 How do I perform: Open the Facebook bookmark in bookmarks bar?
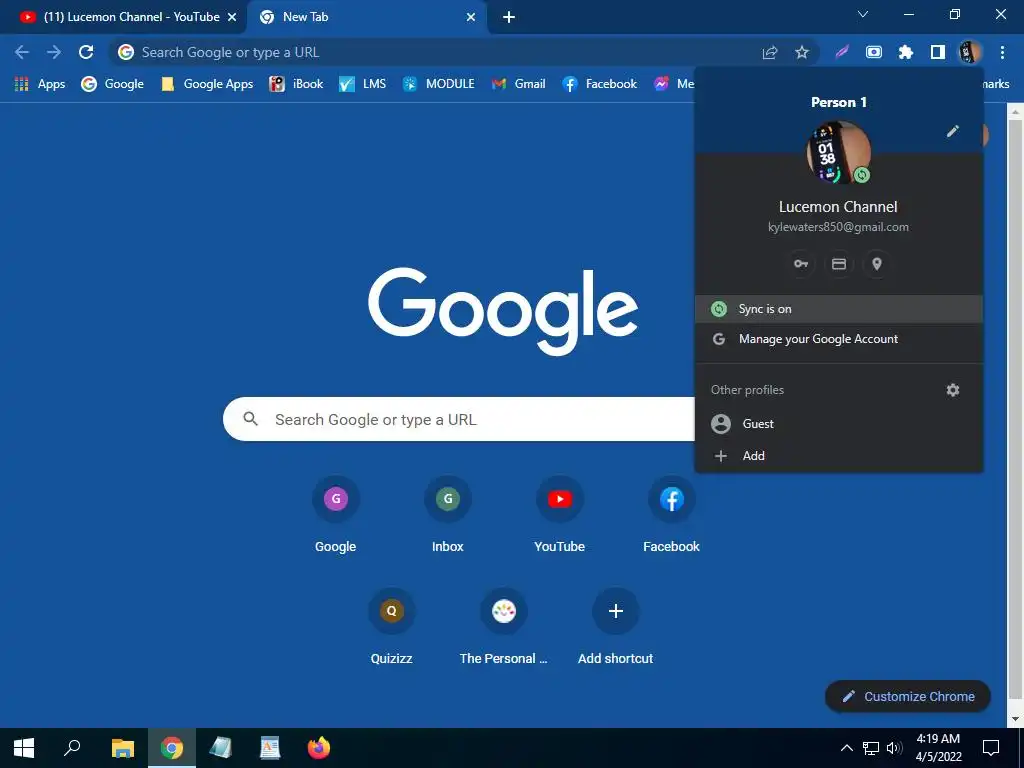[600, 84]
